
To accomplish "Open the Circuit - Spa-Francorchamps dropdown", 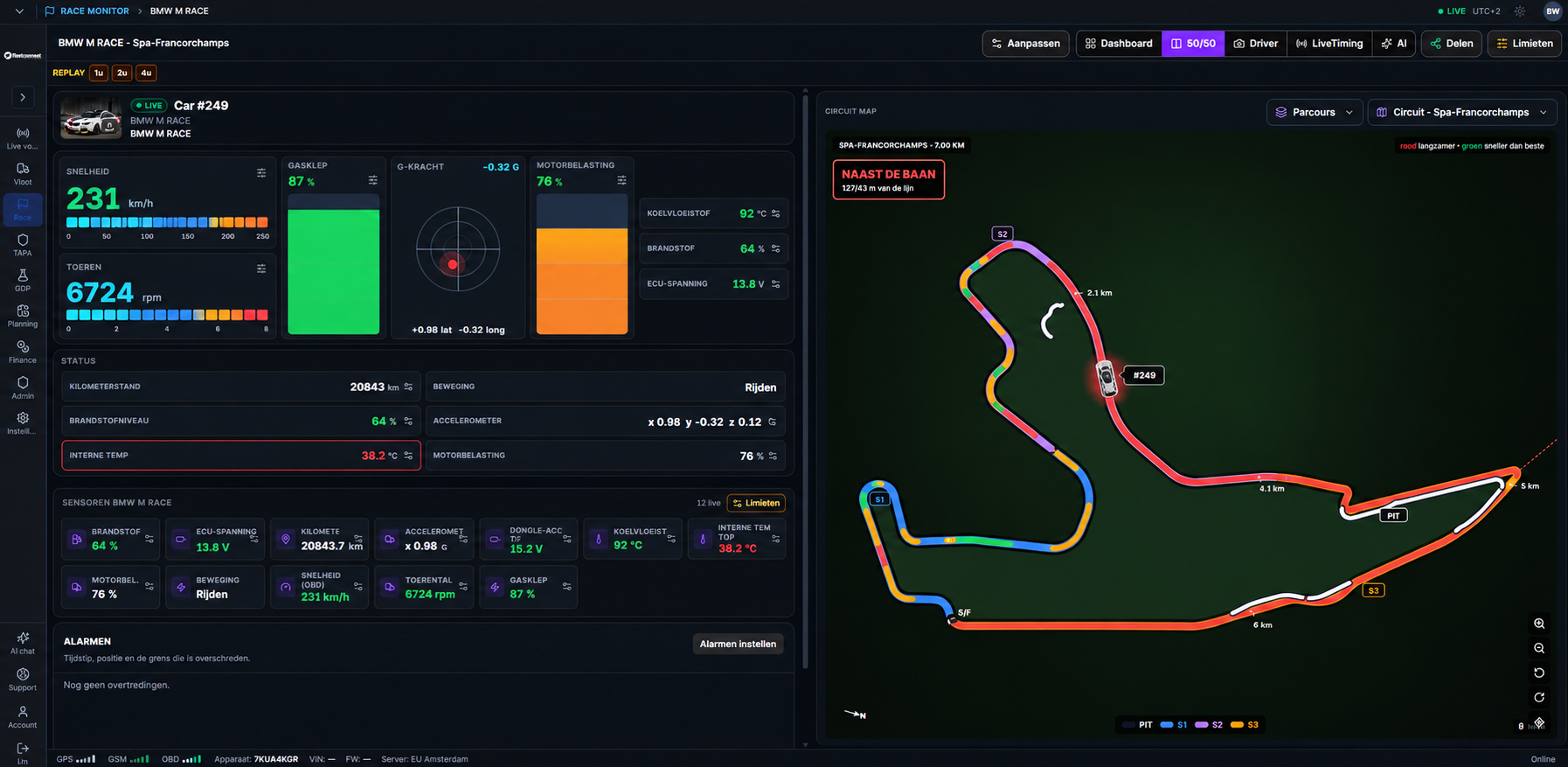I will point(1464,112).
